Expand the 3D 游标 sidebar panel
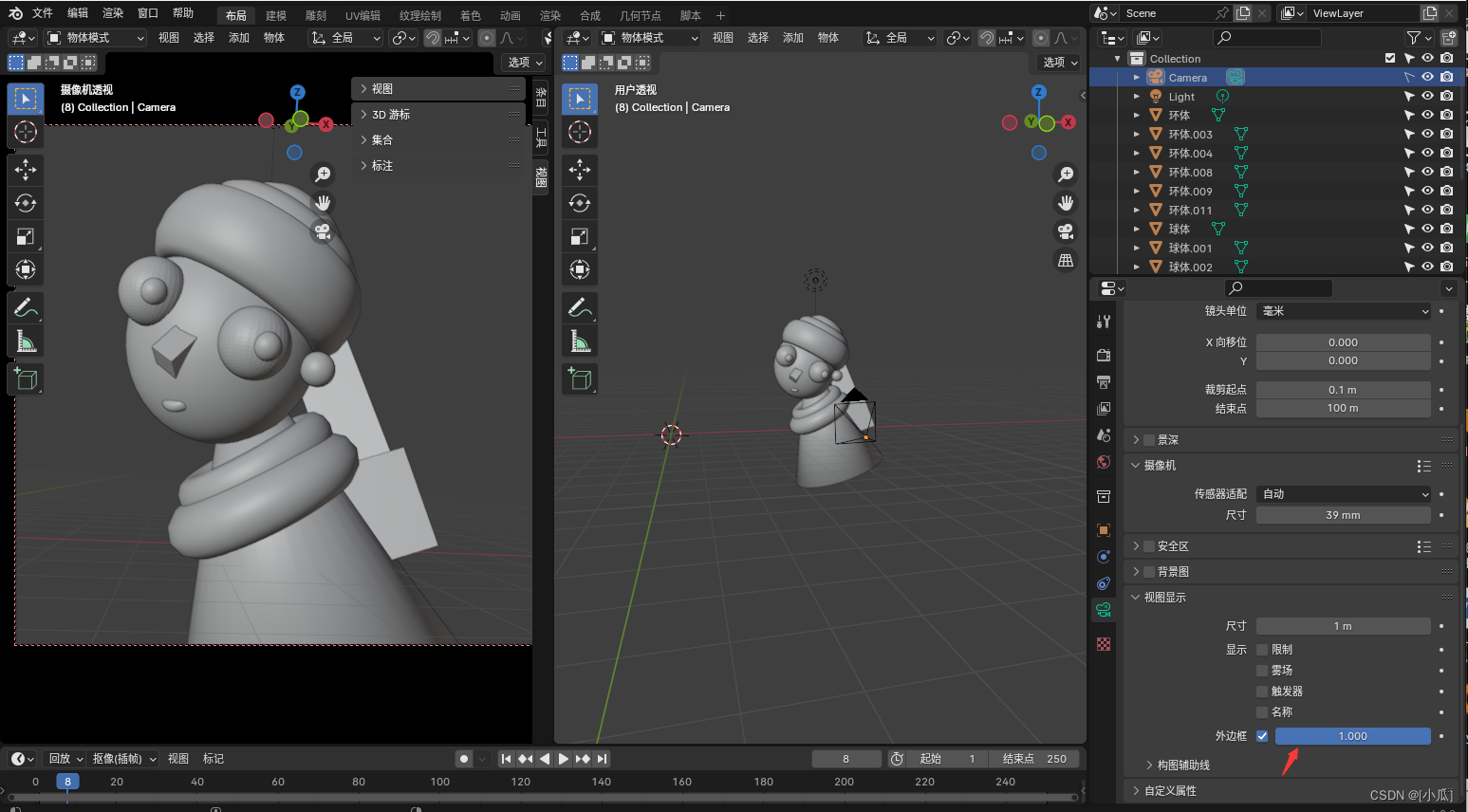1468x812 pixels. pyautogui.click(x=438, y=115)
